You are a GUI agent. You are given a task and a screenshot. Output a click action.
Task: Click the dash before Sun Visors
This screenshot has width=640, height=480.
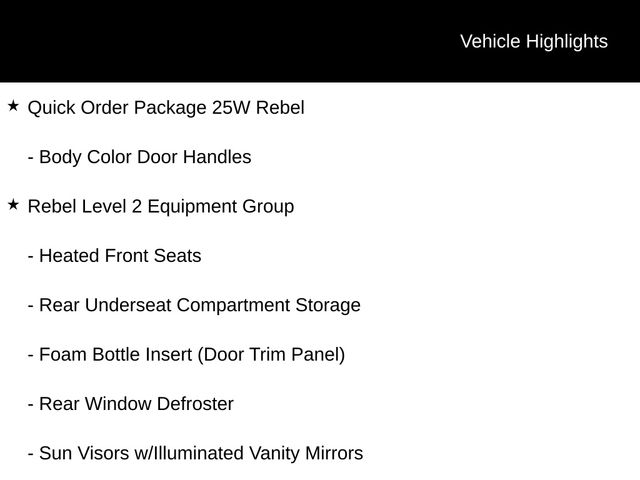click(x=31, y=453)
